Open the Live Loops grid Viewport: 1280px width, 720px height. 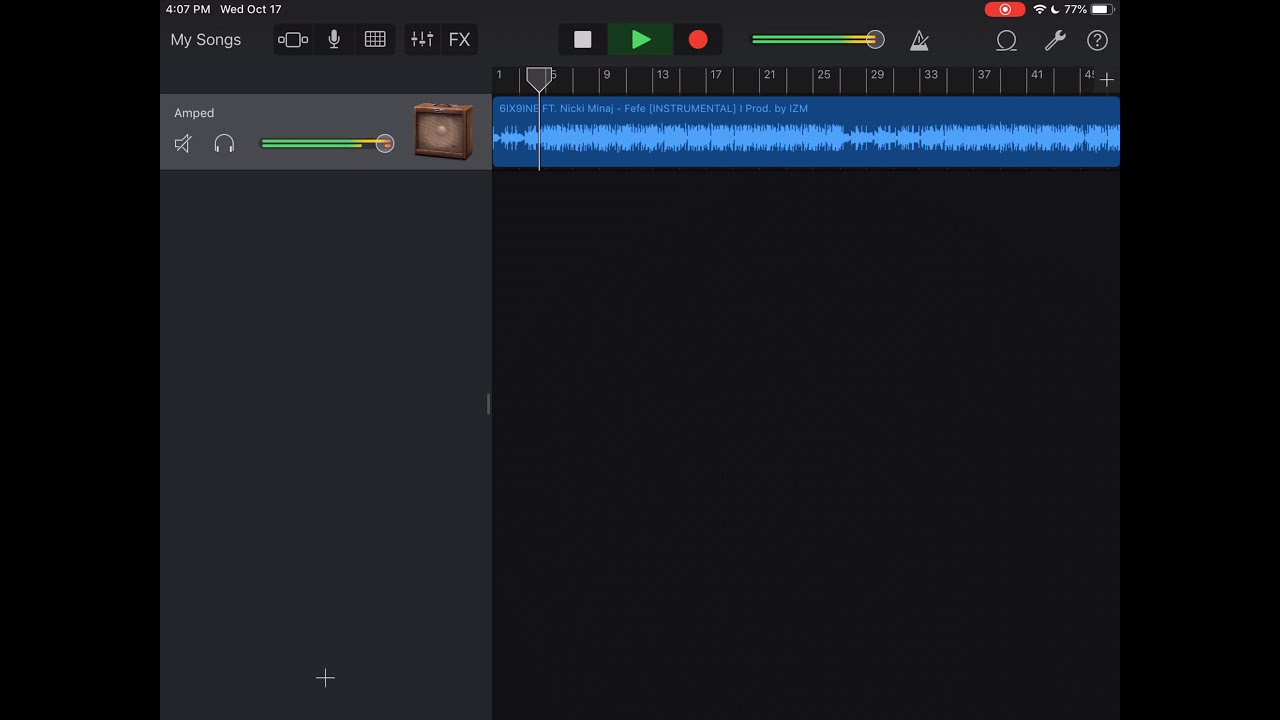click(375, 40)
